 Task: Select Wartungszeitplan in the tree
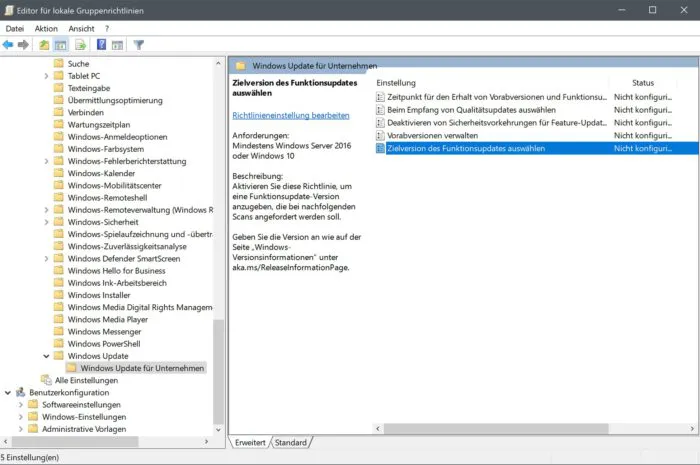pos(99,125)
